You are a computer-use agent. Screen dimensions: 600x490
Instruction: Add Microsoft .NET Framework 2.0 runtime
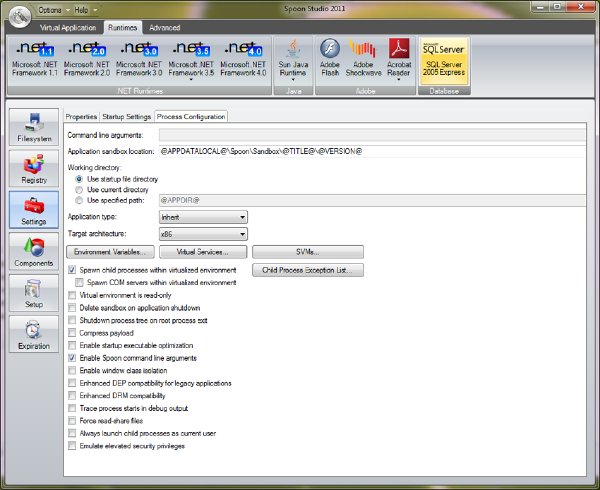click(x=86, y=59)
